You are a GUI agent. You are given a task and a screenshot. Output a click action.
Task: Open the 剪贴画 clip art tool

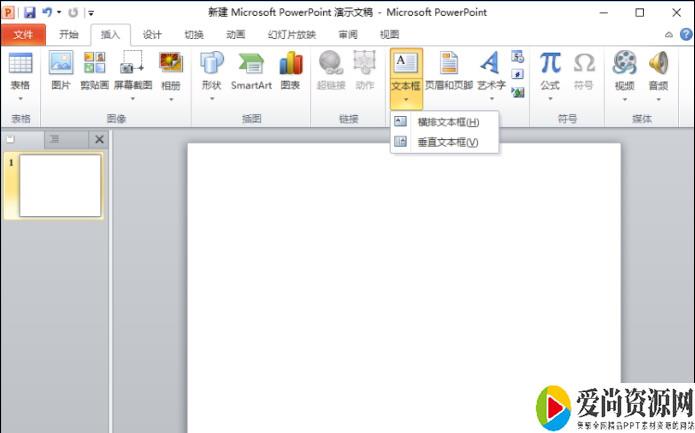coord(95,65)
